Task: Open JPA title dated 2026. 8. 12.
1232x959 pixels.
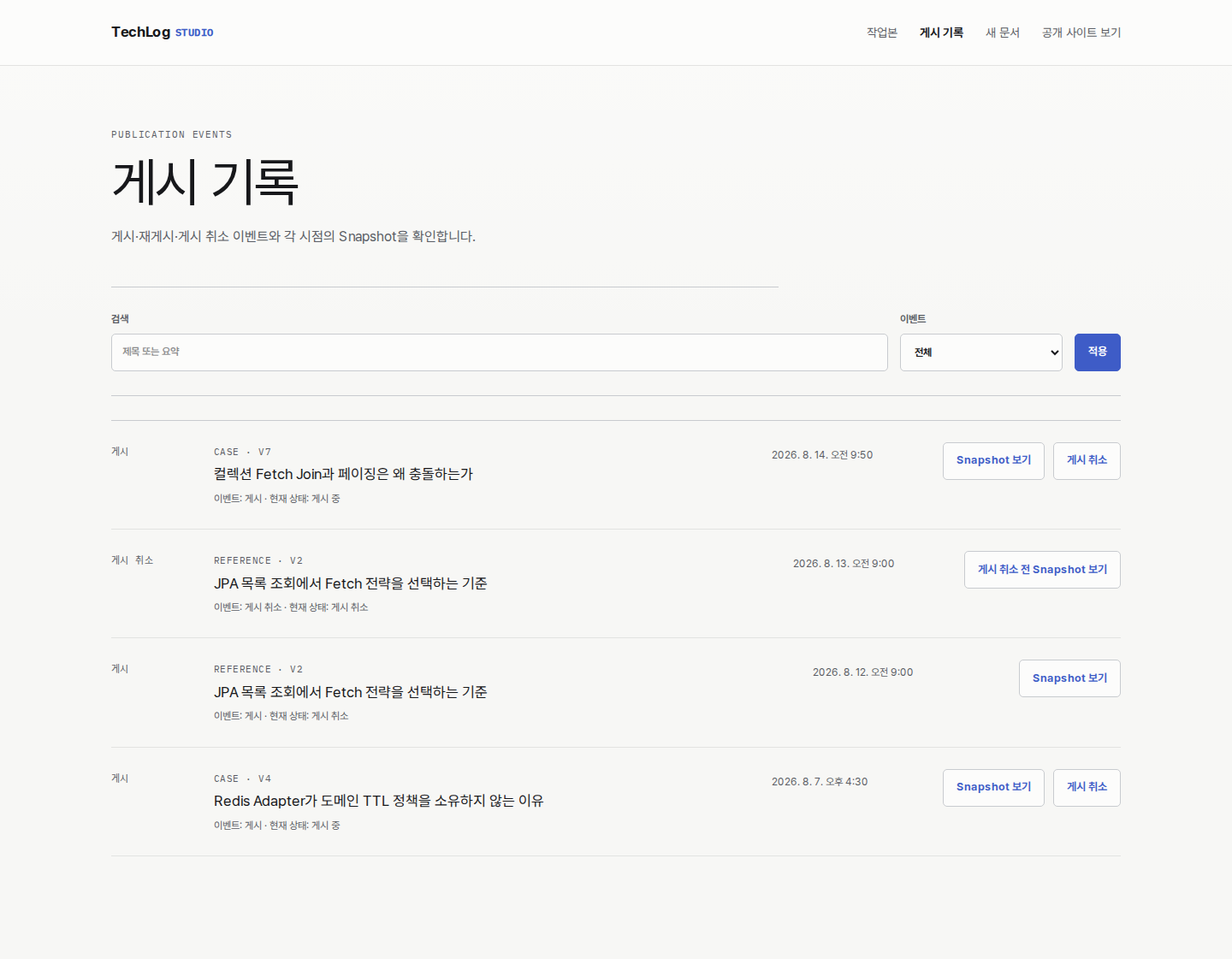Action: (x=350, y=692)
